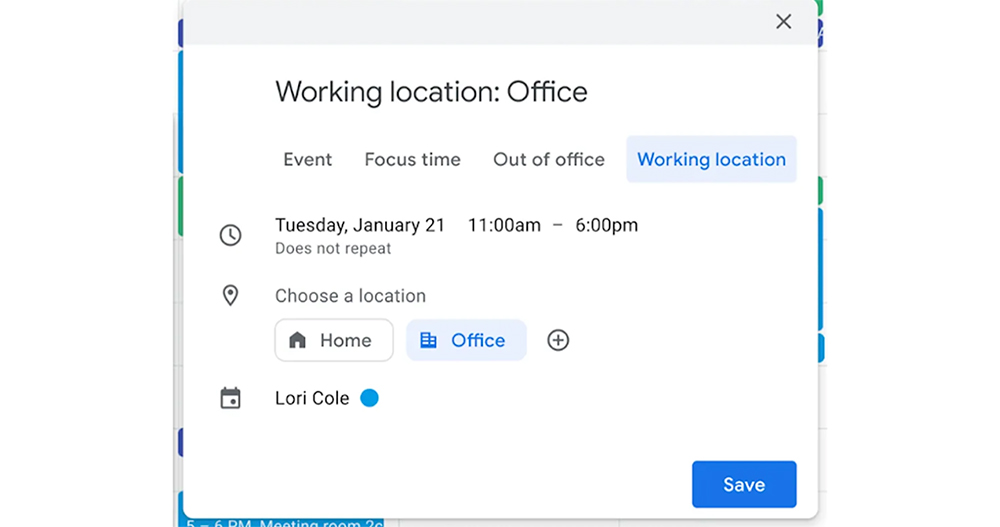The height and width of the screenshot is (527, 1000).
Task: Change the 11:00am start time
Action: tap(504, 225)
